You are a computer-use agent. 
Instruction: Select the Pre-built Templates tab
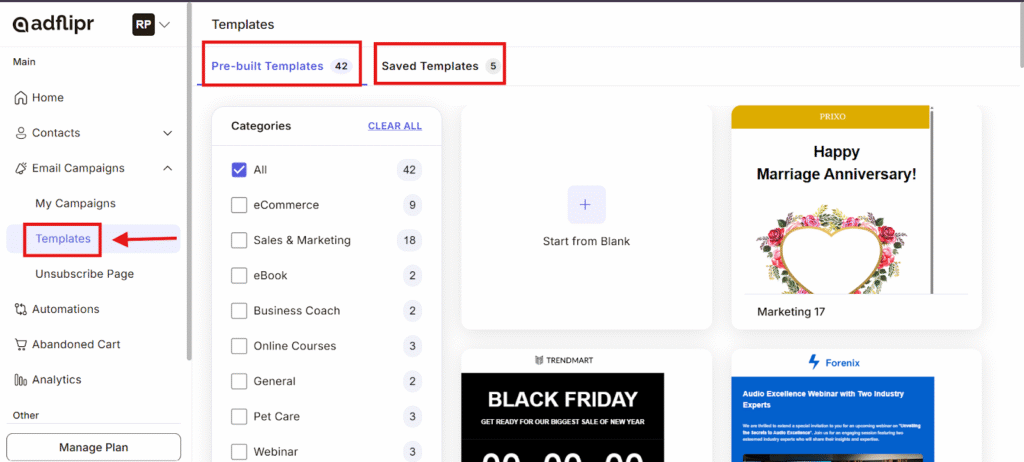(x=267, y=66)
